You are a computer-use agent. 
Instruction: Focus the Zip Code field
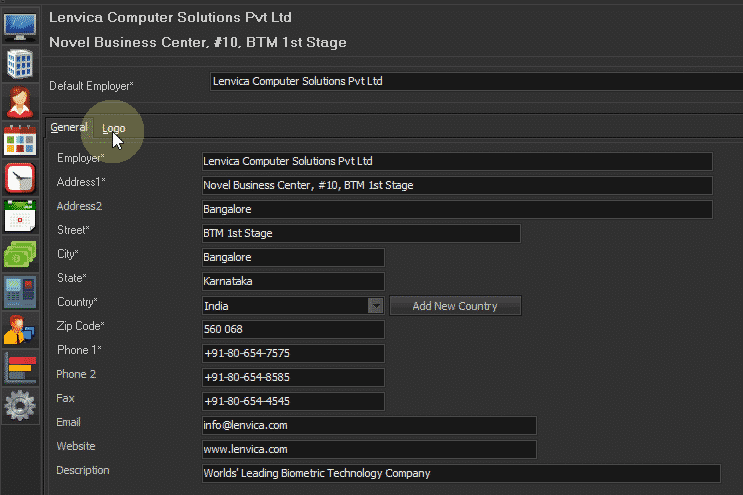(293, 329)
